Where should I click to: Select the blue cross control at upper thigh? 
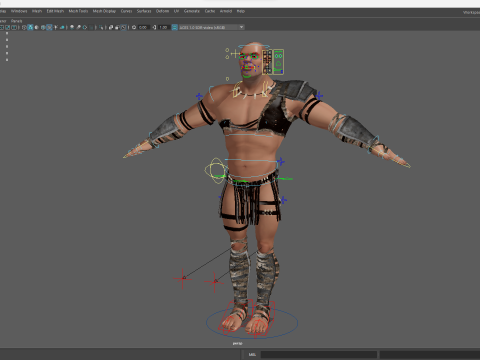point(283,200)
